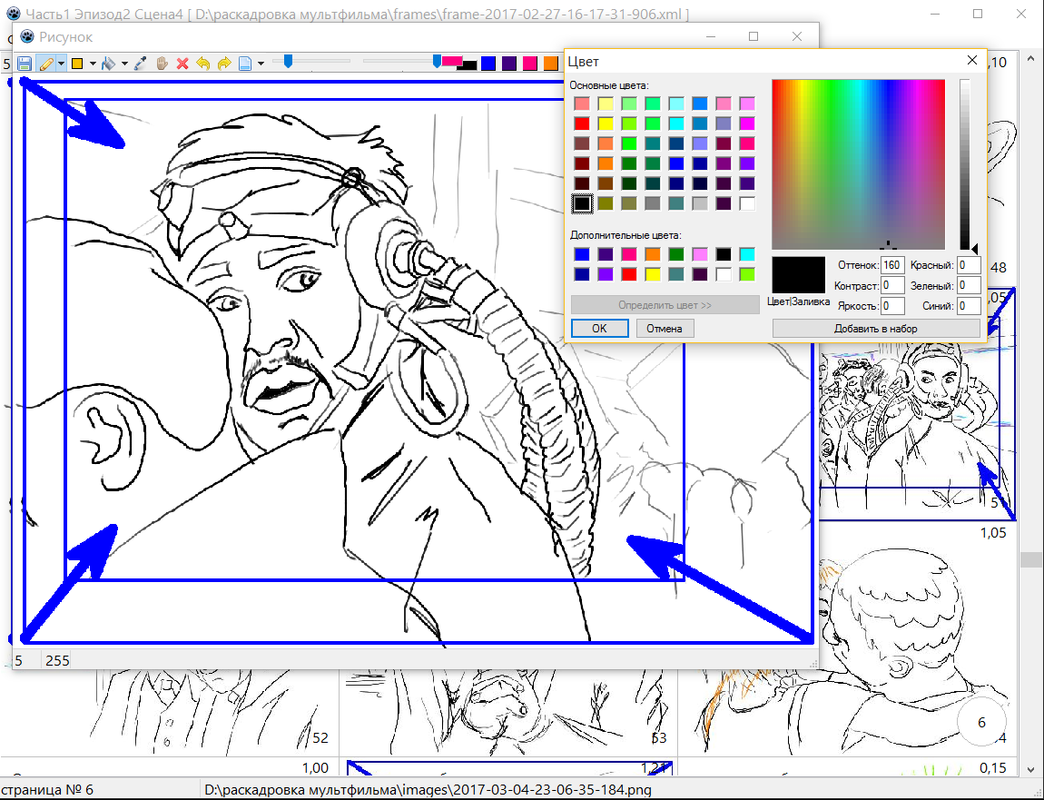Screen dimensions: 1044x800
Task: Expand the rectangle shape dropdown arrow
Action: pos(93,63)
